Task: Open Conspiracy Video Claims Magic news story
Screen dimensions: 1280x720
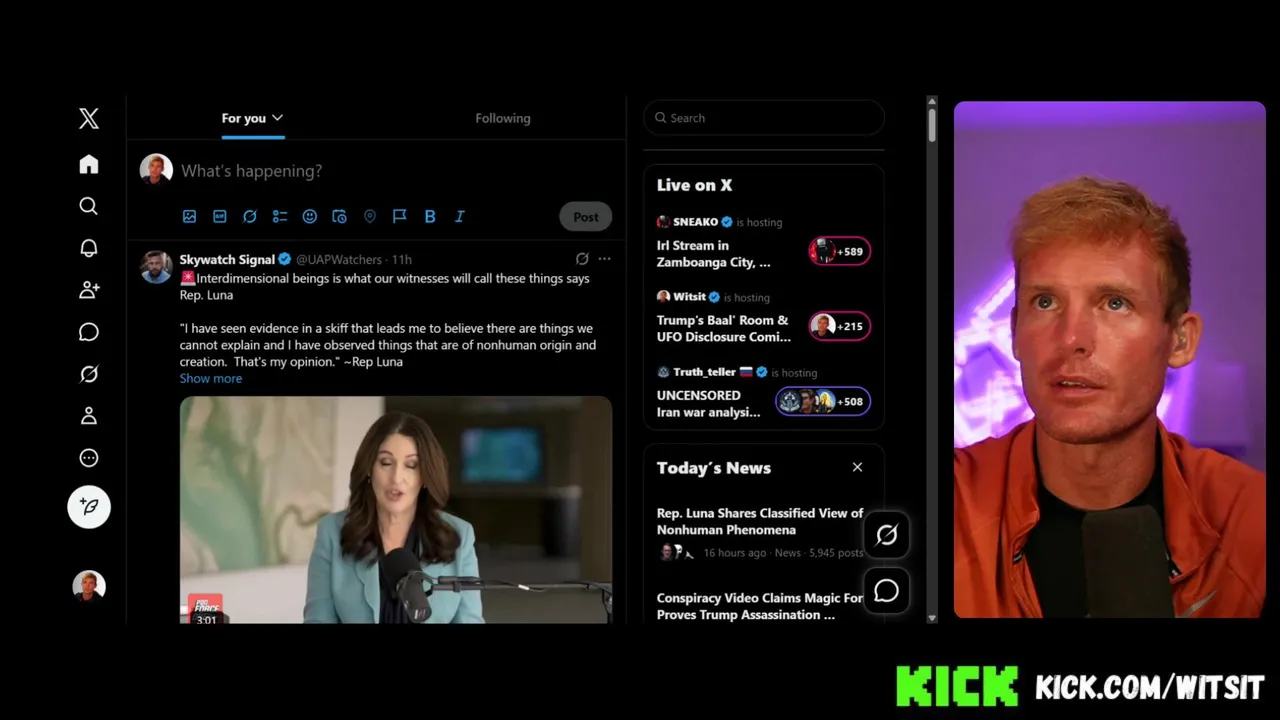Action: [760, 606]
